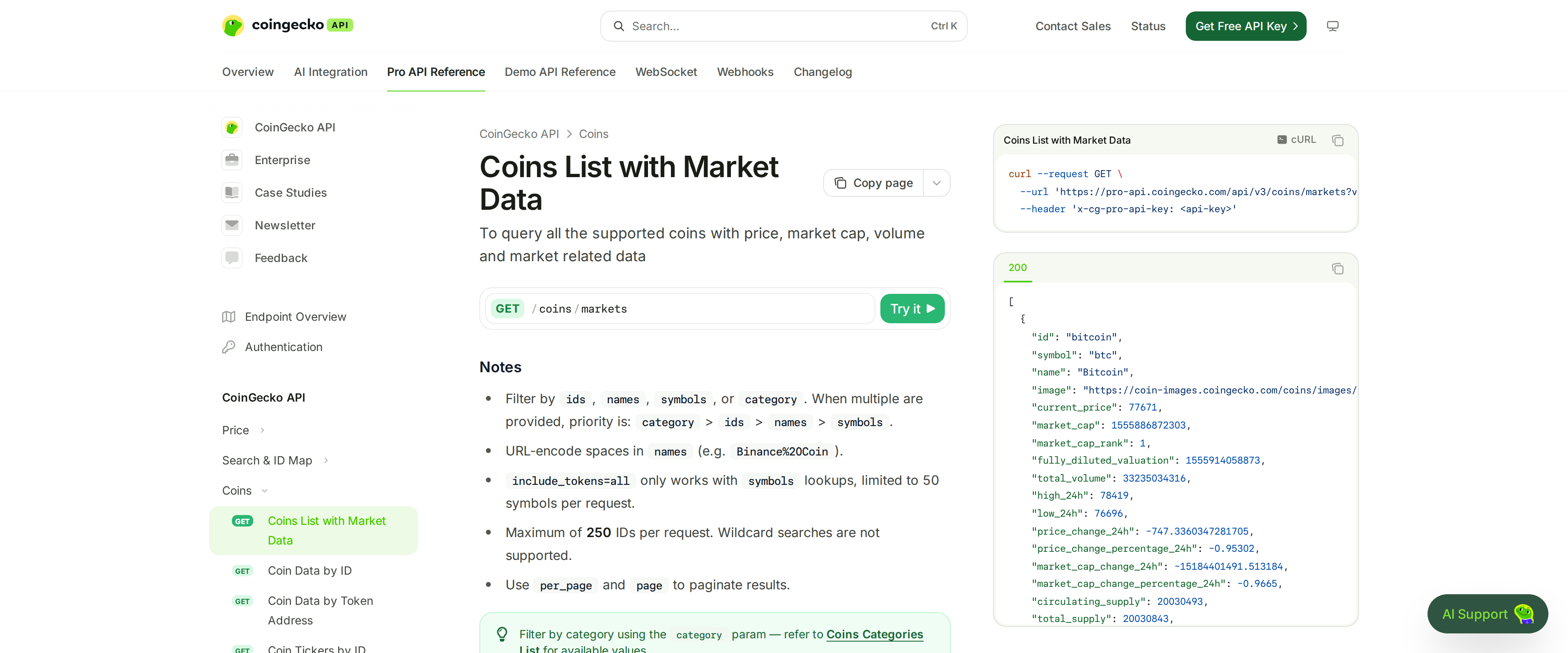The image size is (1568, 653).
Task: Open the Newsletter sidebar link
Action: 285,225
